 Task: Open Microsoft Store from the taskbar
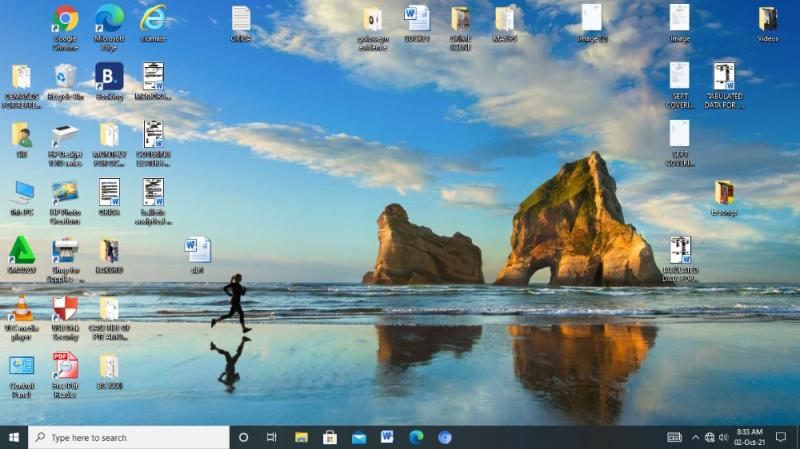[x=330, y=437]
